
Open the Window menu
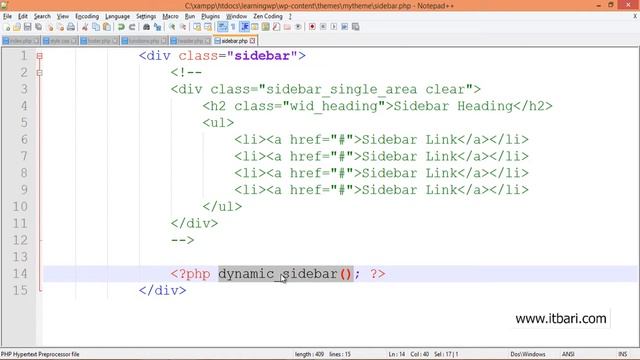(236, 16)
